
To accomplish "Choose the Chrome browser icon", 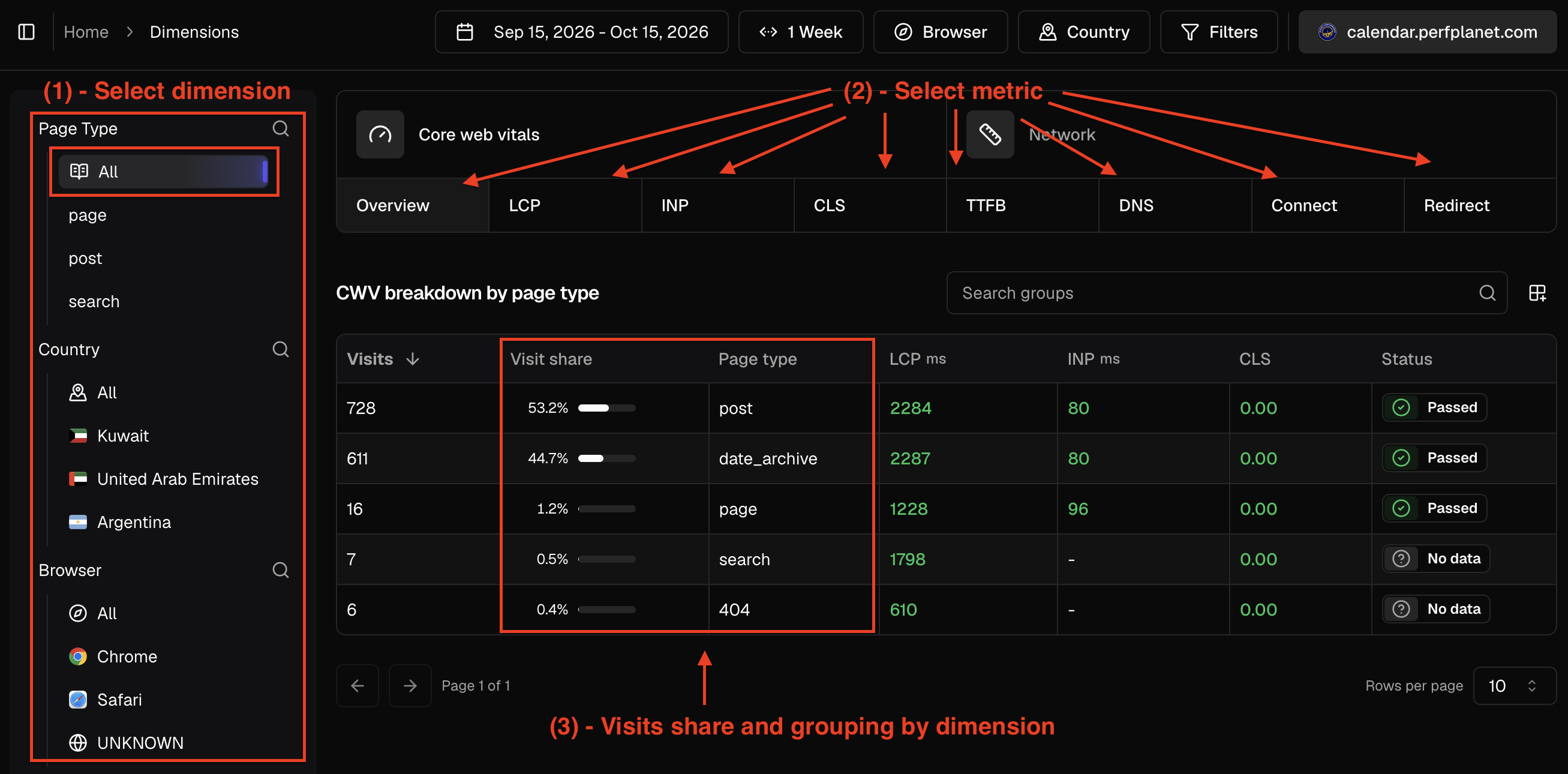I will click(78, 656).
